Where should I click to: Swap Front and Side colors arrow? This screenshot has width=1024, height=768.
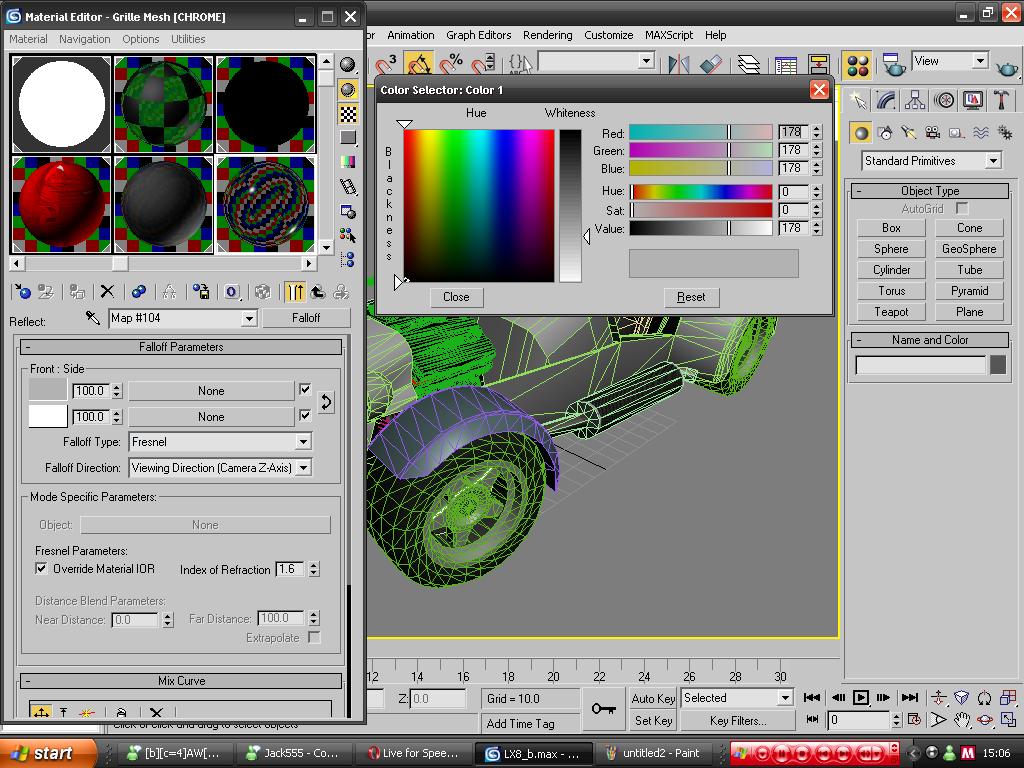pyautogui.click(x=326, y=402)
